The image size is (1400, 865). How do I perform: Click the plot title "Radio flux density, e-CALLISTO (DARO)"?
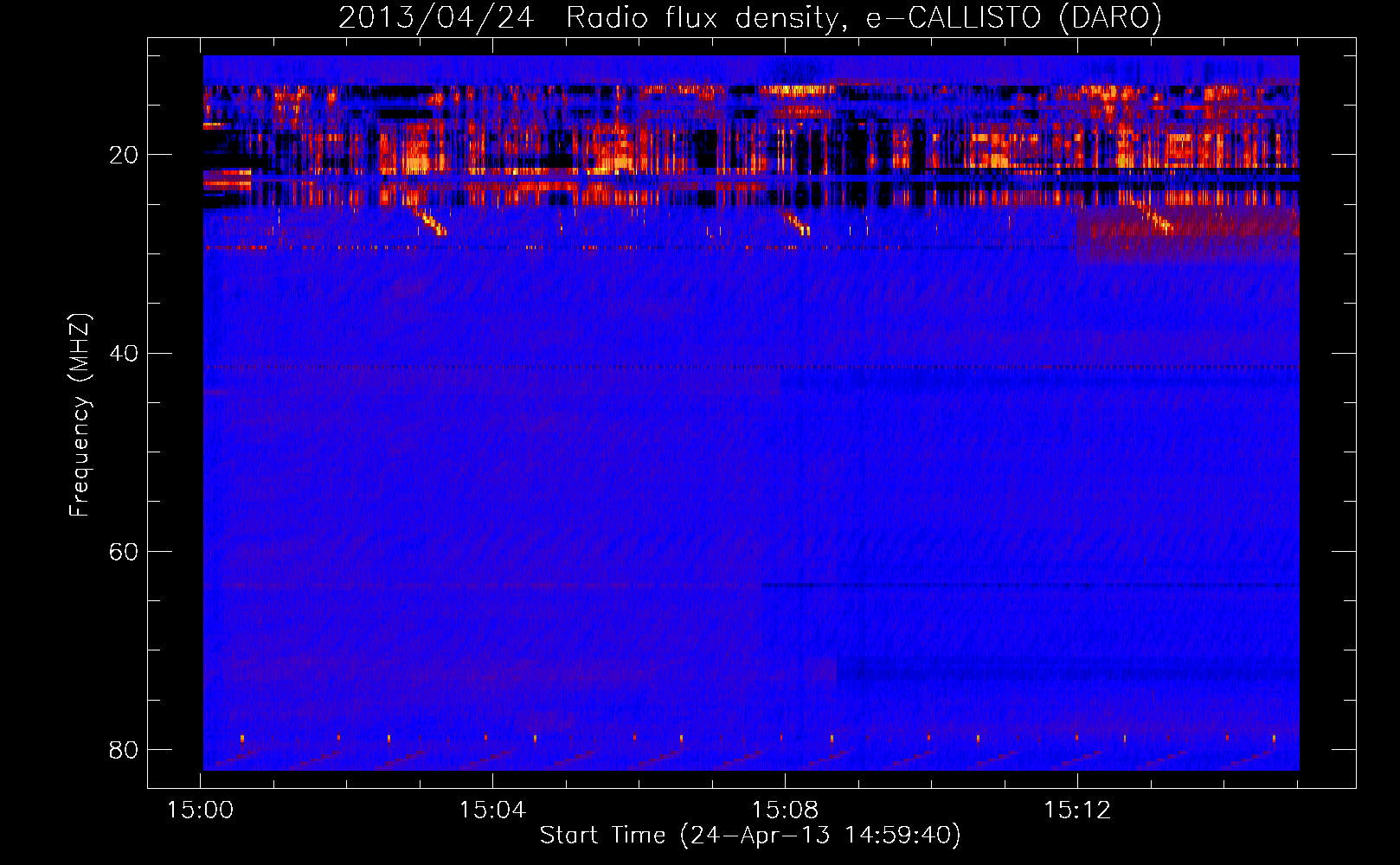coord(864,17)
